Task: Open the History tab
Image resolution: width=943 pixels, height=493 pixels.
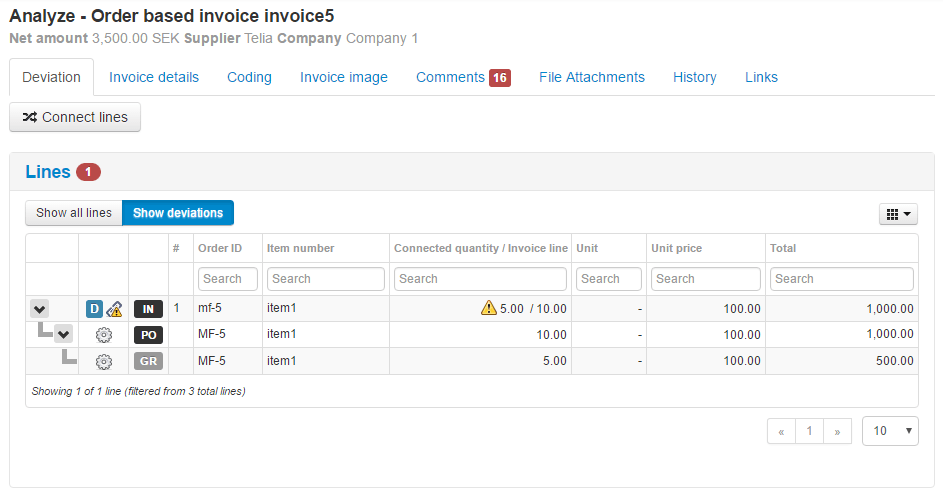Action: tap(695, 78)
